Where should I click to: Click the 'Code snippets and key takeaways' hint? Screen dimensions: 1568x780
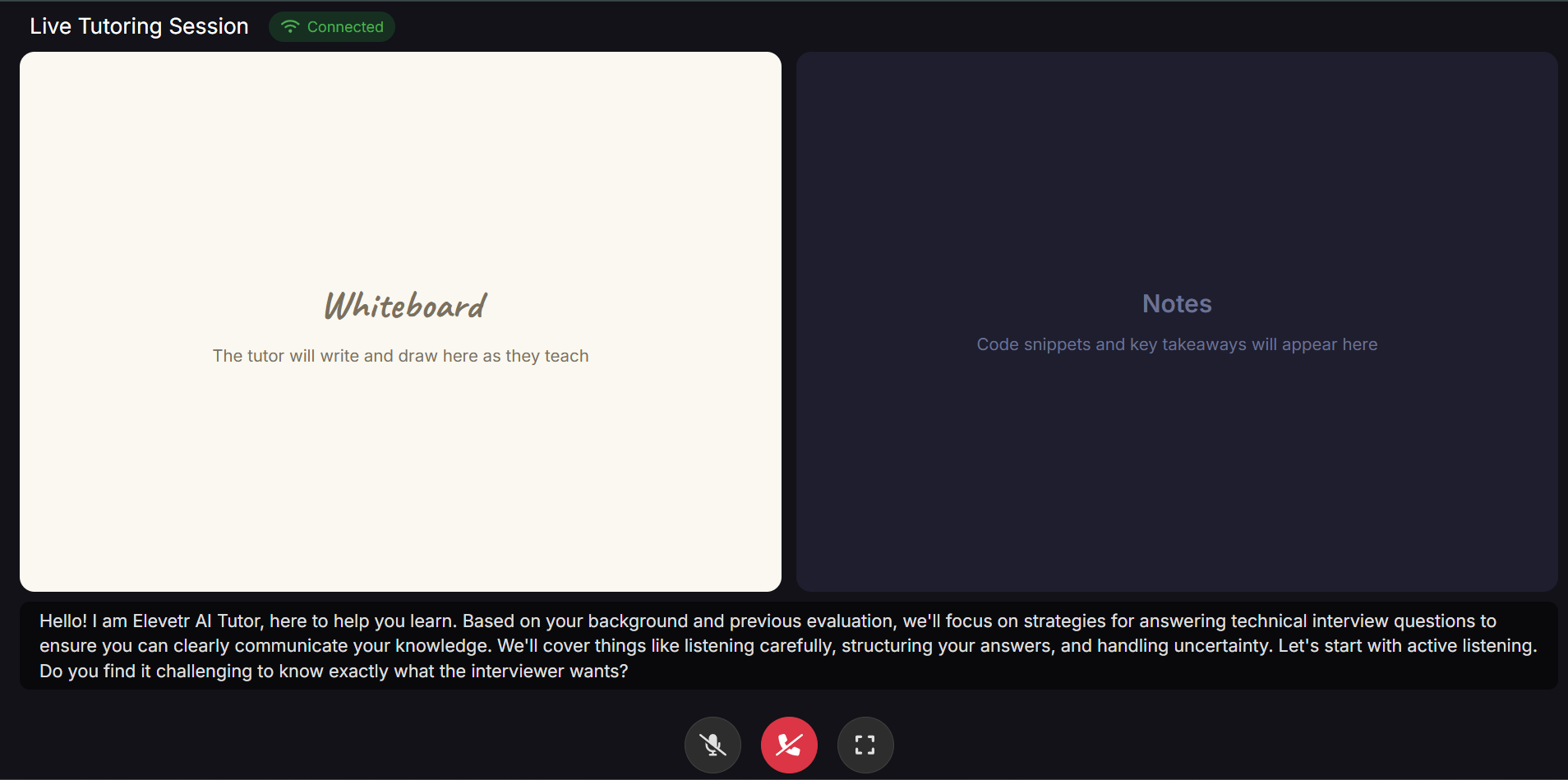1177,344
